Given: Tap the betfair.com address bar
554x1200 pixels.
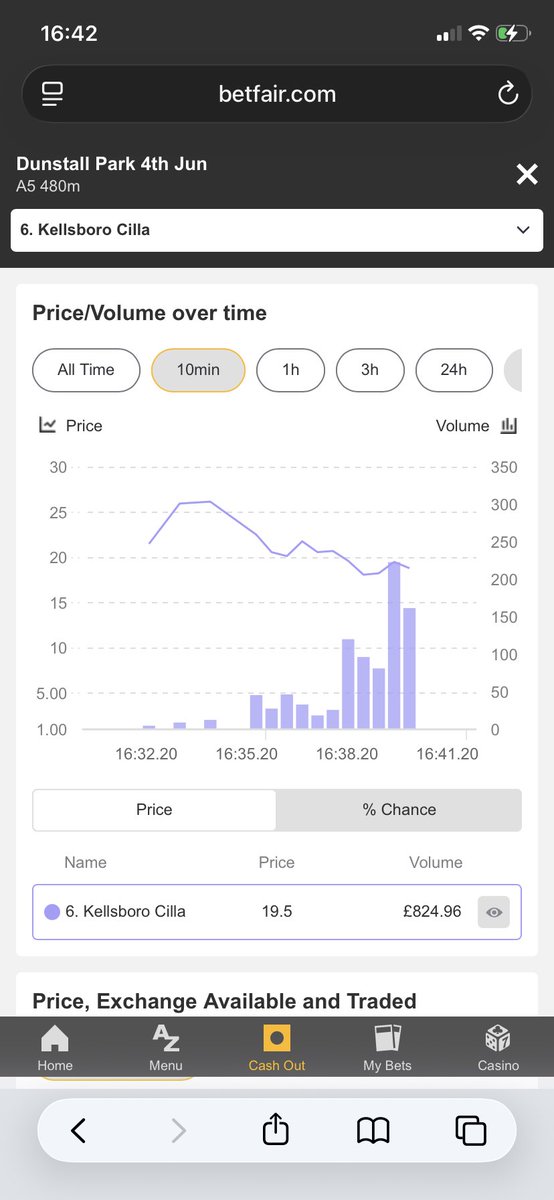Looking at the screenshot, I should tap(277, 94).
